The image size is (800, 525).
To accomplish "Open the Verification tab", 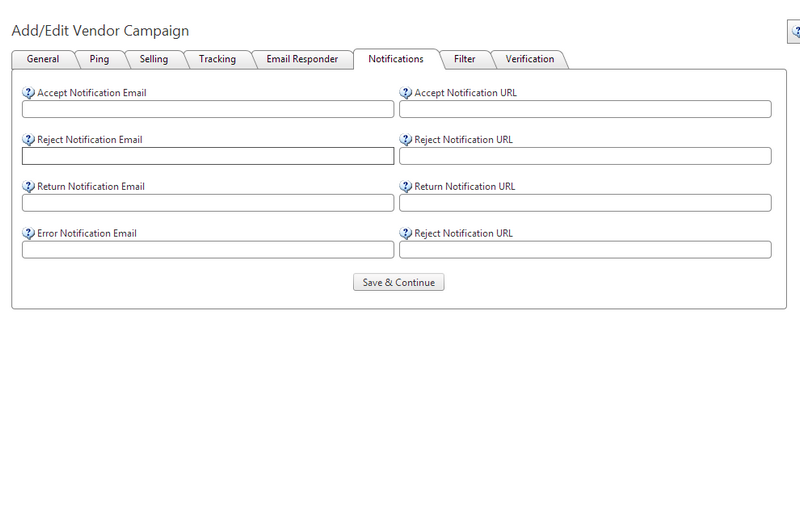I will point(529,59).
